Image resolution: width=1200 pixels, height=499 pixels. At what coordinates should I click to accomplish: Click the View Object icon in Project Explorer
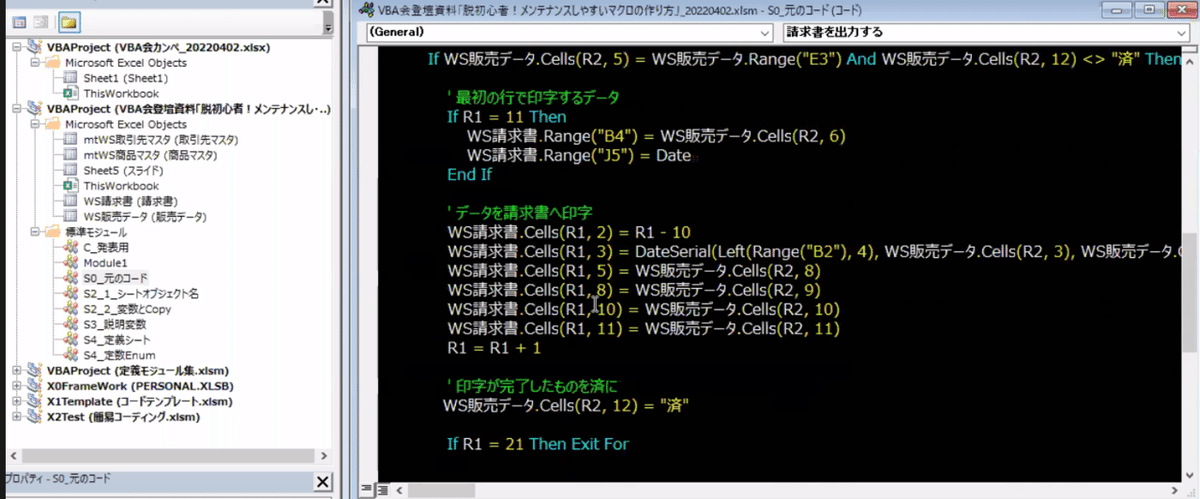[x=43, y=20]
